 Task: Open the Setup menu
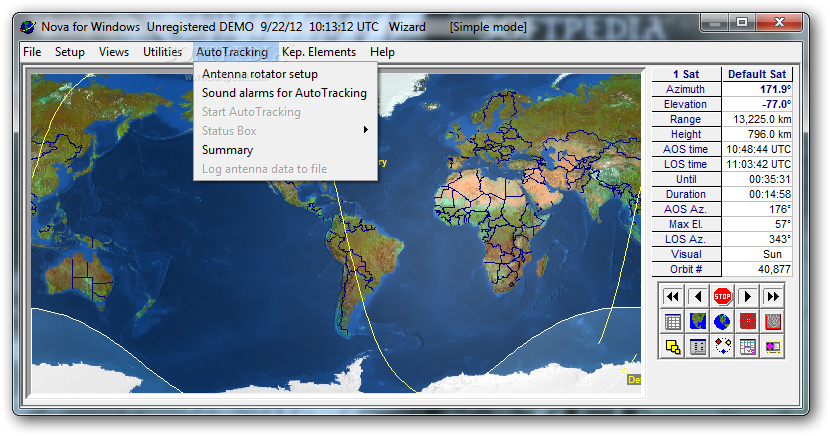coord(69,52)
